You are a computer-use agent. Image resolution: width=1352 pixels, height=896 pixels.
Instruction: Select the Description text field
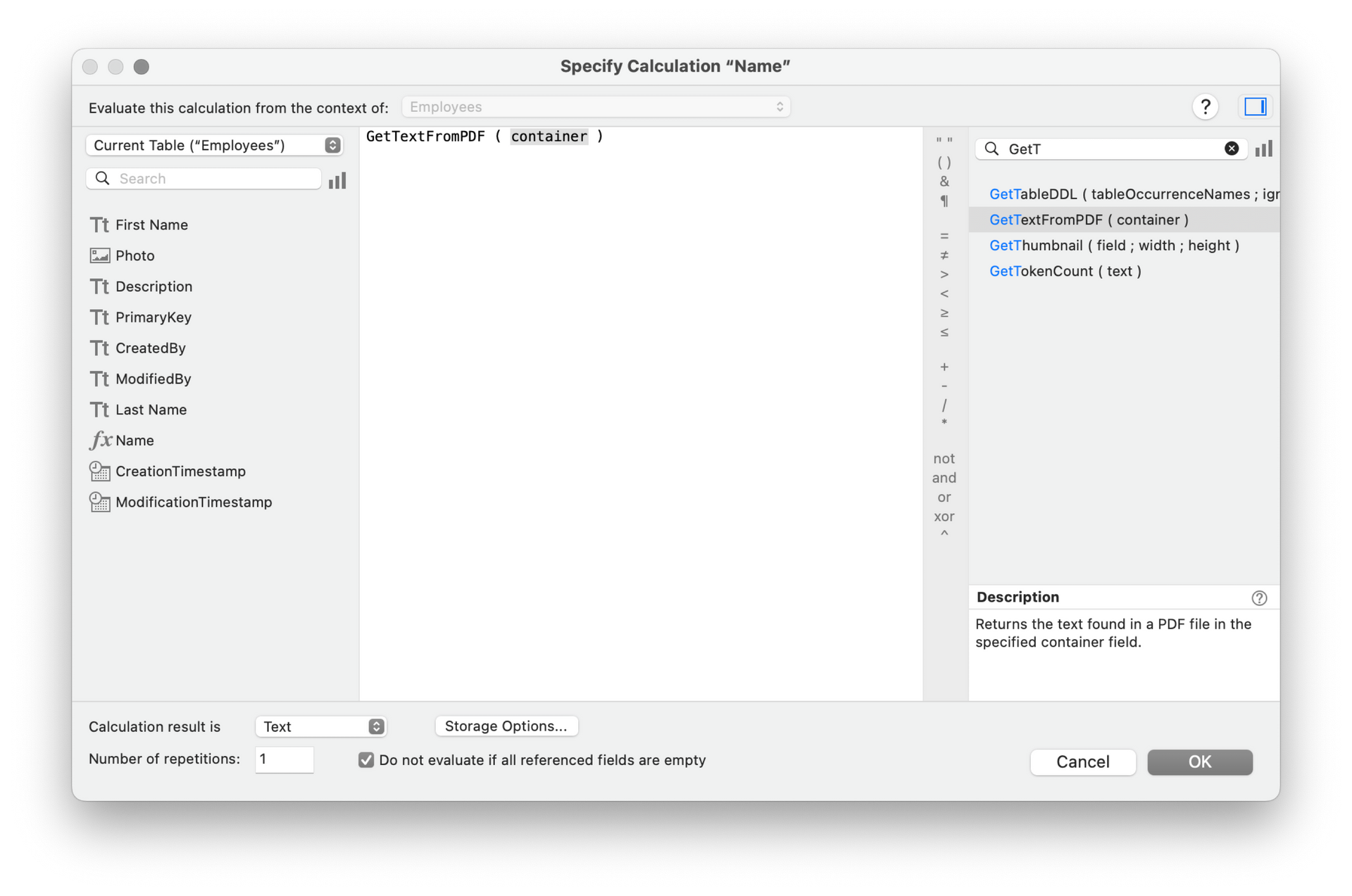tap(141, 286)
